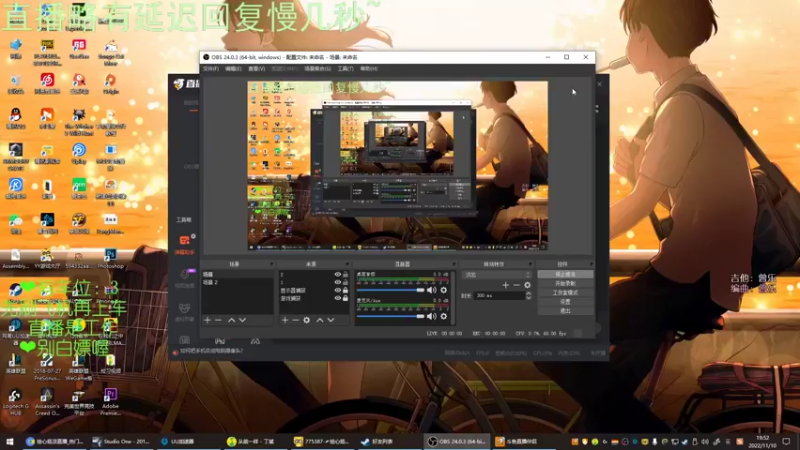The image size is (800, 450).
Task: Click the 工作室模式 studio mode button
Action: [565, 293]
